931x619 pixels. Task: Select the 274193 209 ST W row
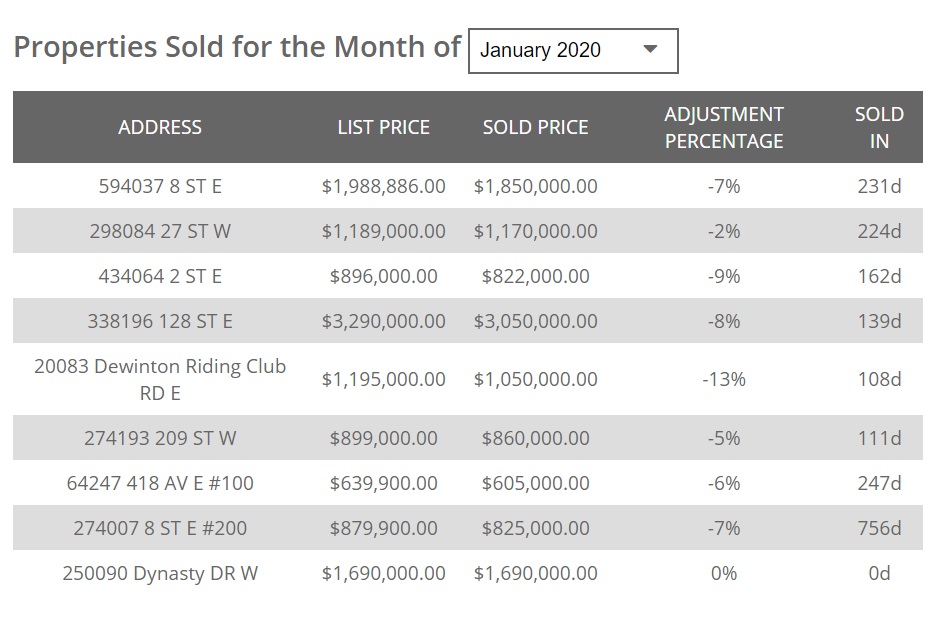tap(160, 438)
